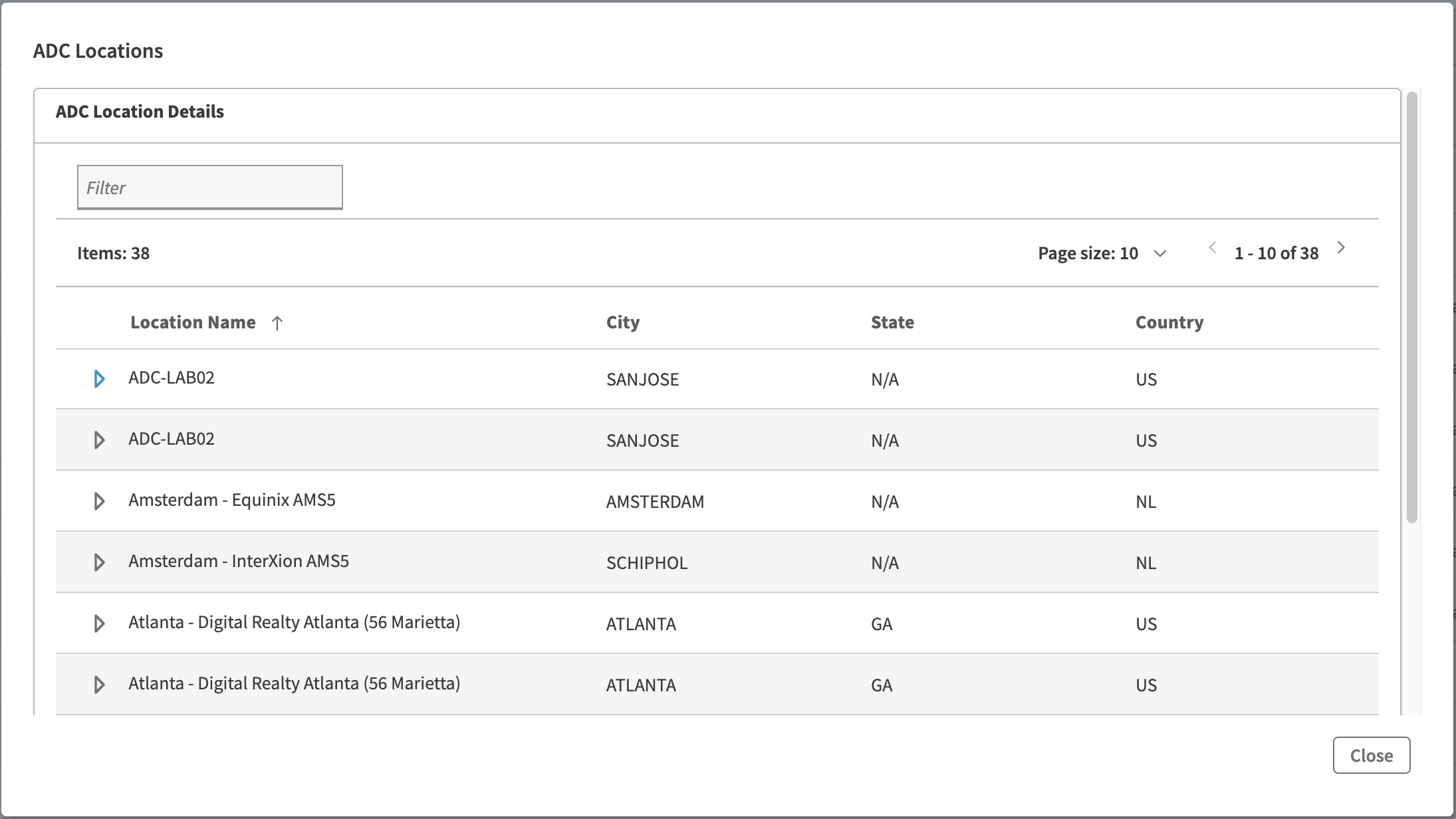Screen dimensions: 1456x819
Task: Click the 1 - 10 of 38 pagination text
Action: coord(1276,253)
